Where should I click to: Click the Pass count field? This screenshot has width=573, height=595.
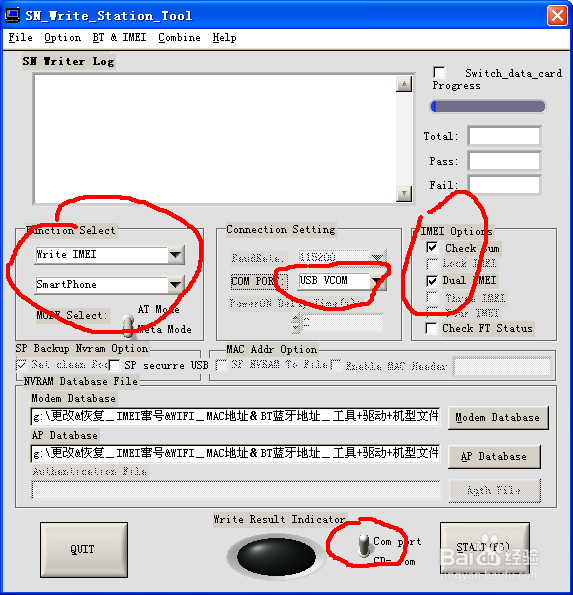tap(504, 161)
